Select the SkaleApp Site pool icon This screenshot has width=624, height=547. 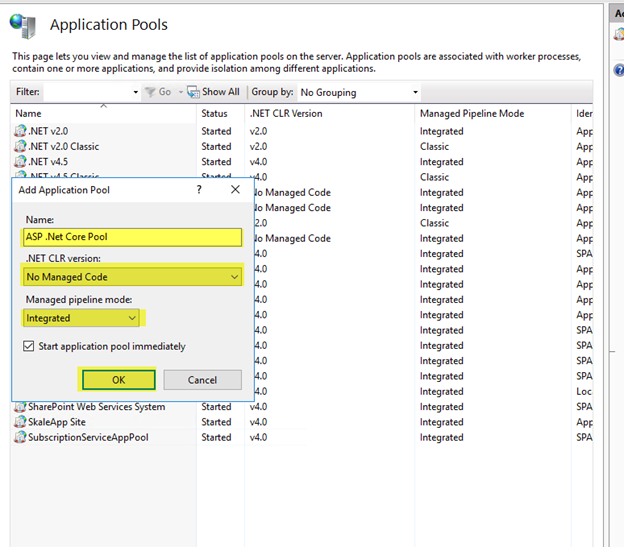click(x=20, y=422)
